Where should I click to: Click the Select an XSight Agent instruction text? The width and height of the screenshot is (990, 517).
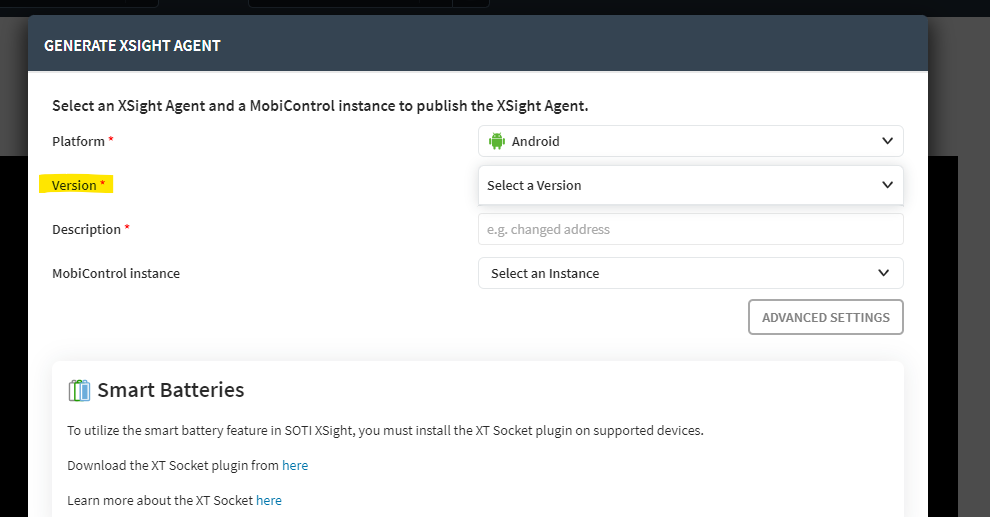tap(320, 106)
